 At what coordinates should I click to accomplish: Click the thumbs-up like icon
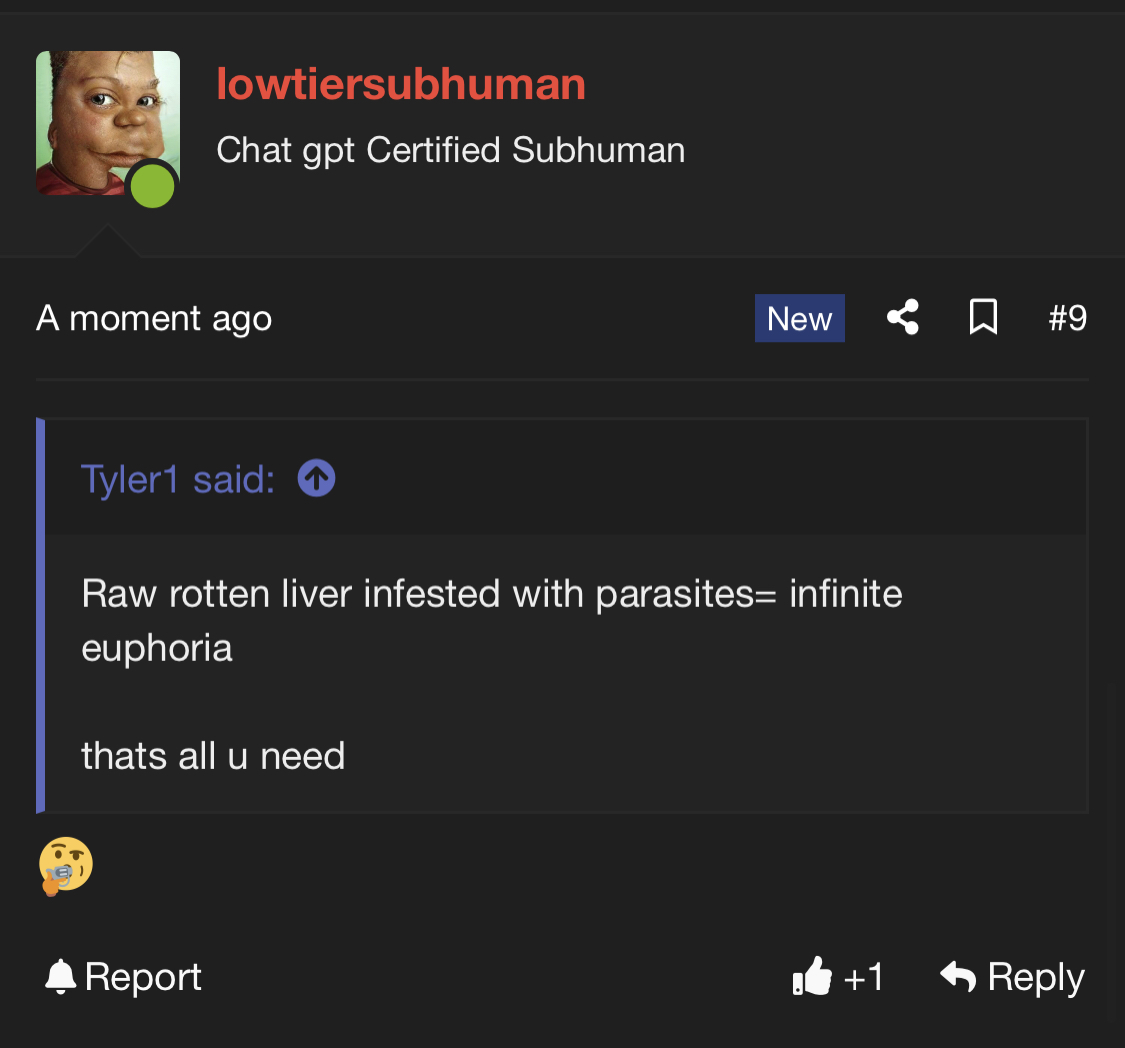tap(811, 976)
